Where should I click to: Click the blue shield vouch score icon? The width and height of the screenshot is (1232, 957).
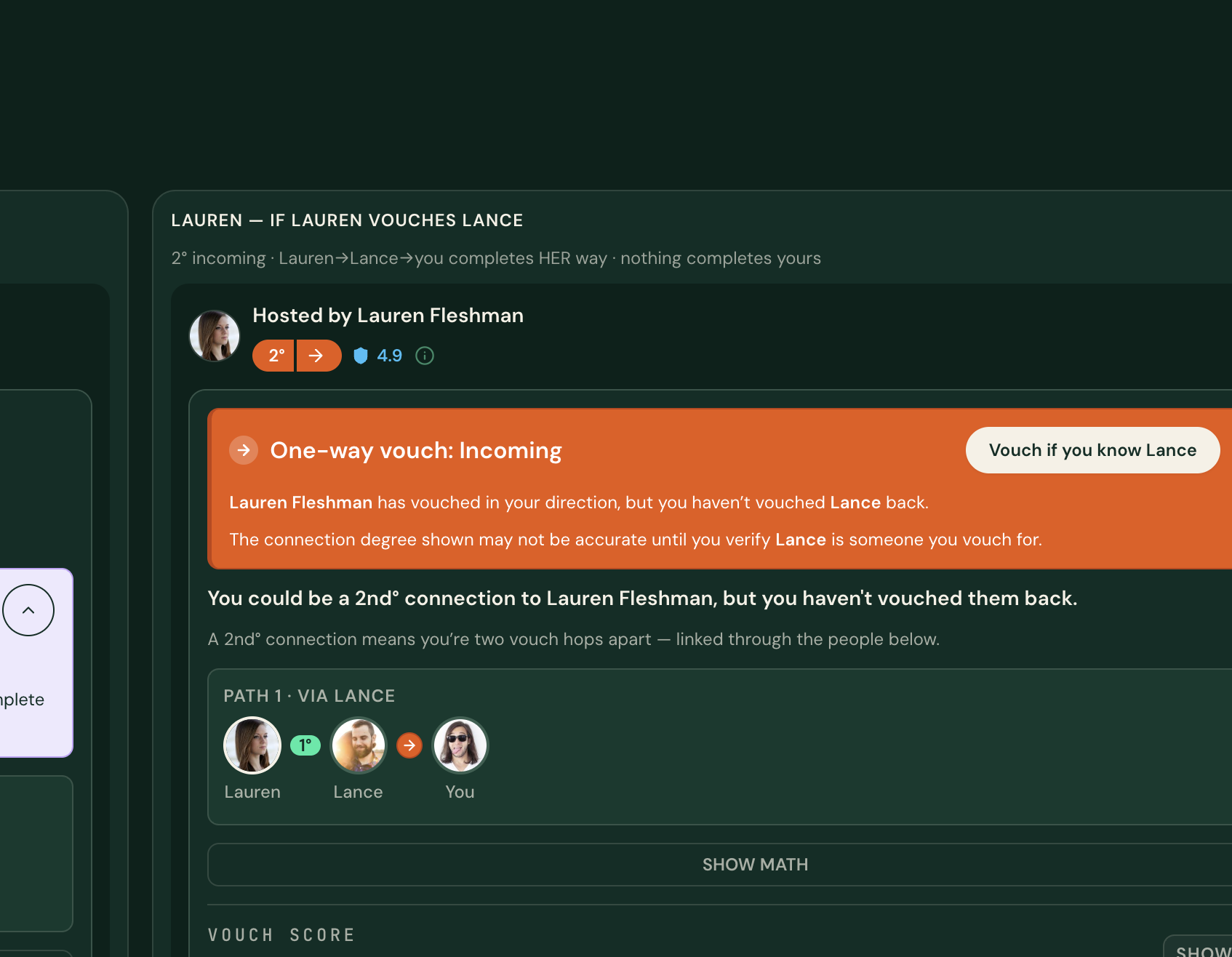pyautogui.click(x=360, y=356)
